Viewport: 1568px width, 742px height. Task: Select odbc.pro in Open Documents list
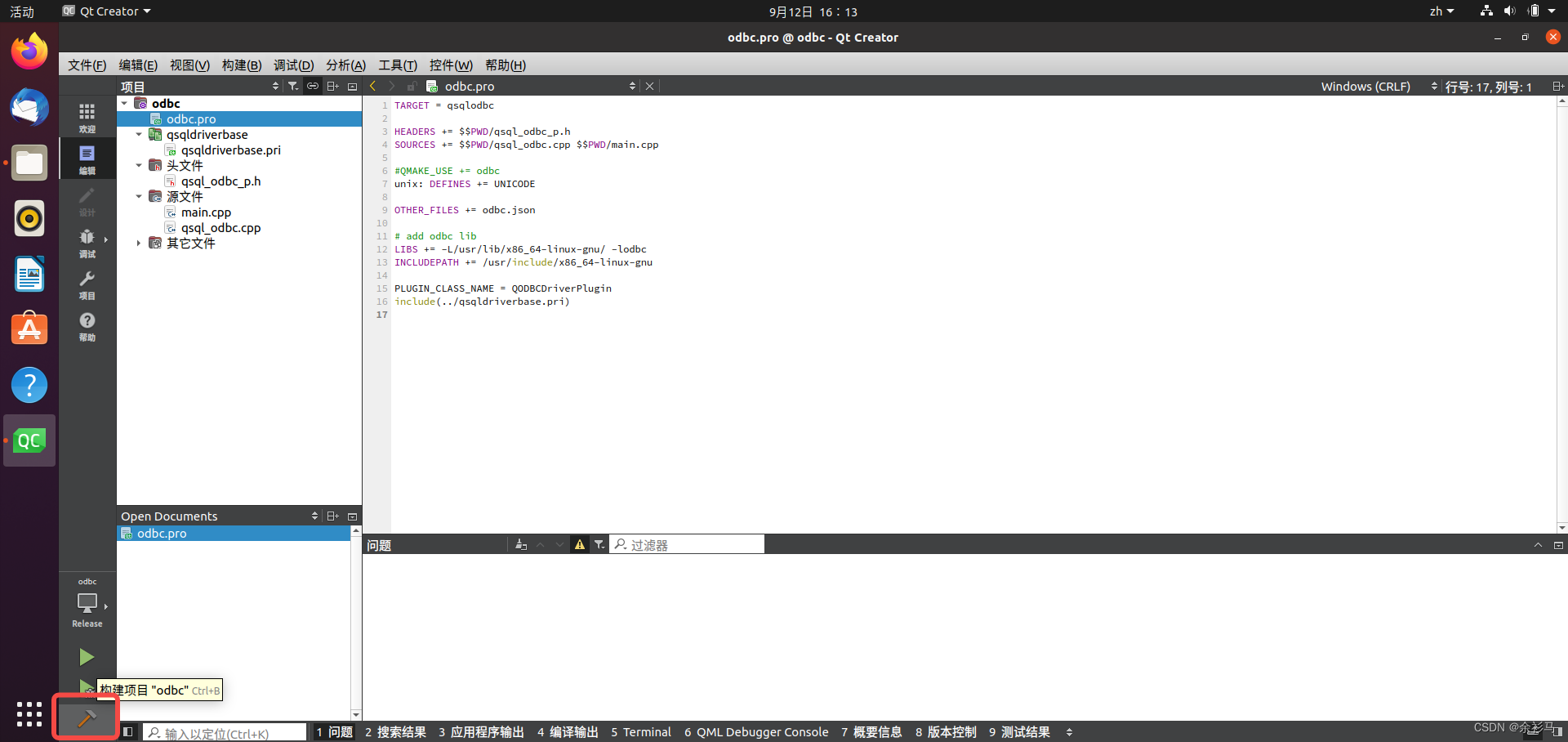click(234, 533)
